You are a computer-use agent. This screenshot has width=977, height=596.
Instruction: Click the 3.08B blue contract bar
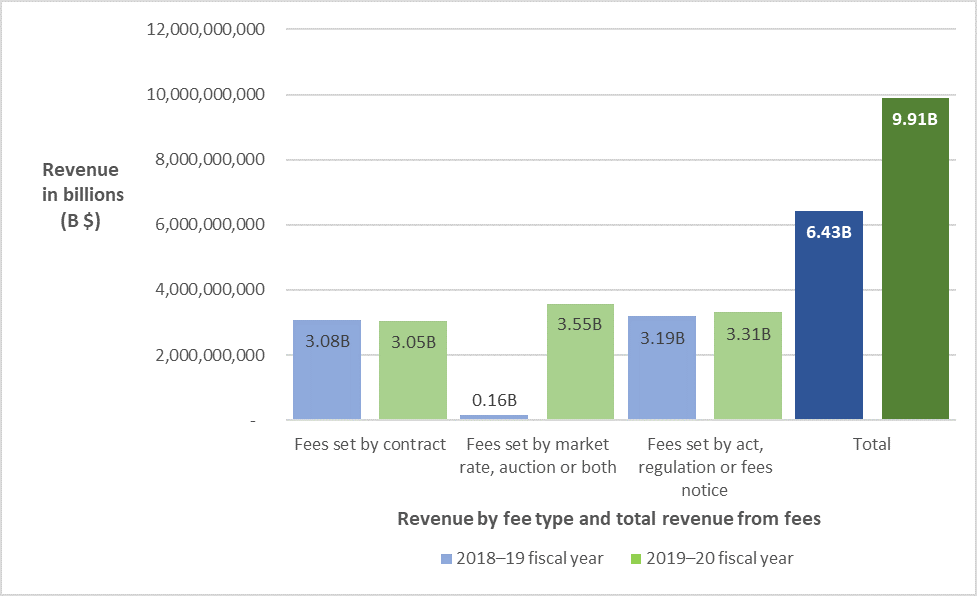click(327, 370)
